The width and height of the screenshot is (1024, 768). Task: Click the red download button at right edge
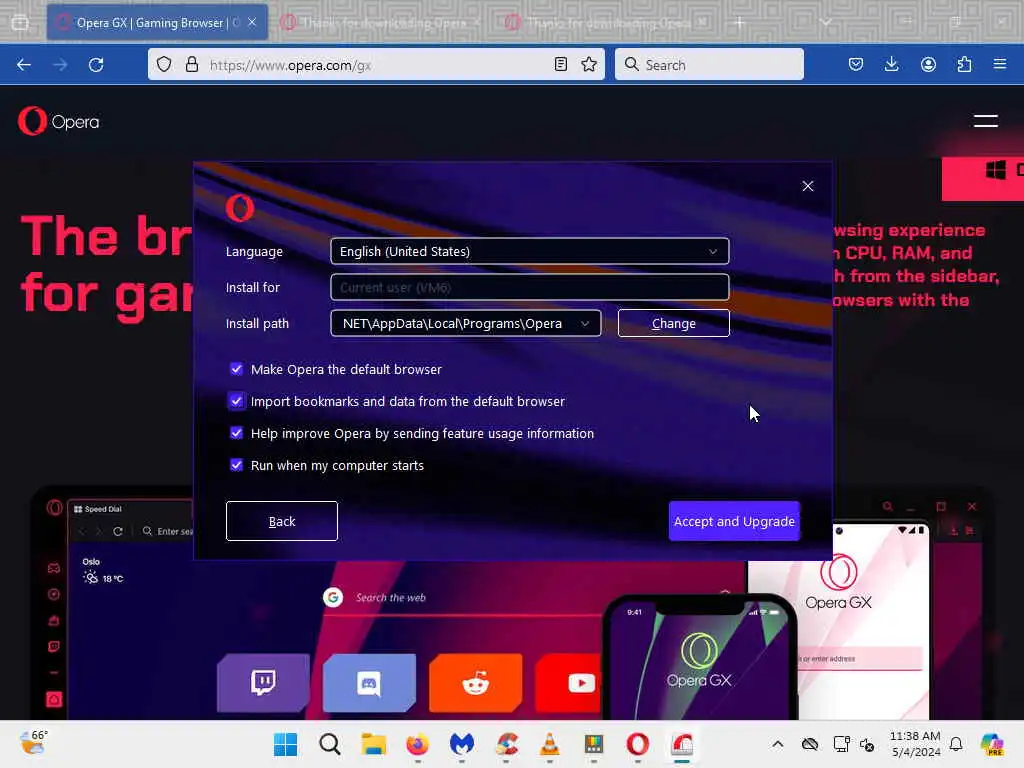[x=983, y=178]
